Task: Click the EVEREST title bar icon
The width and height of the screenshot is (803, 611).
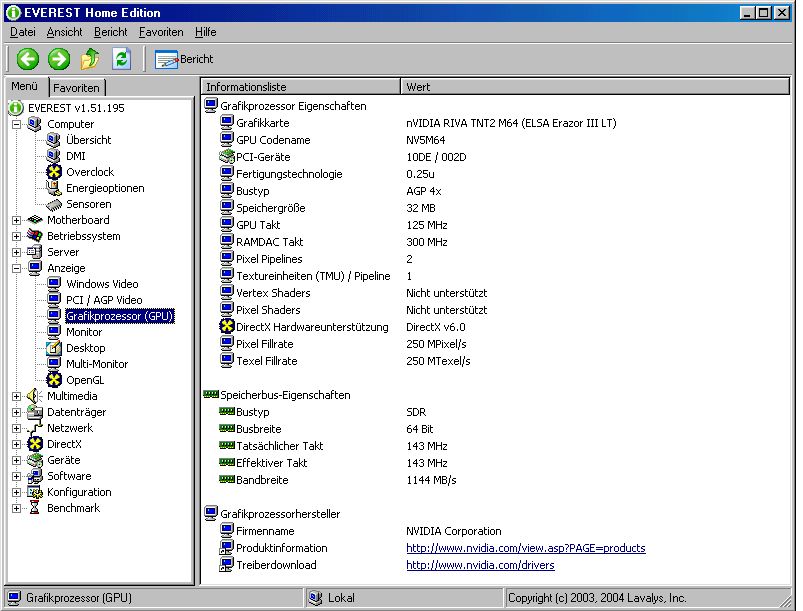Action: 13,12
